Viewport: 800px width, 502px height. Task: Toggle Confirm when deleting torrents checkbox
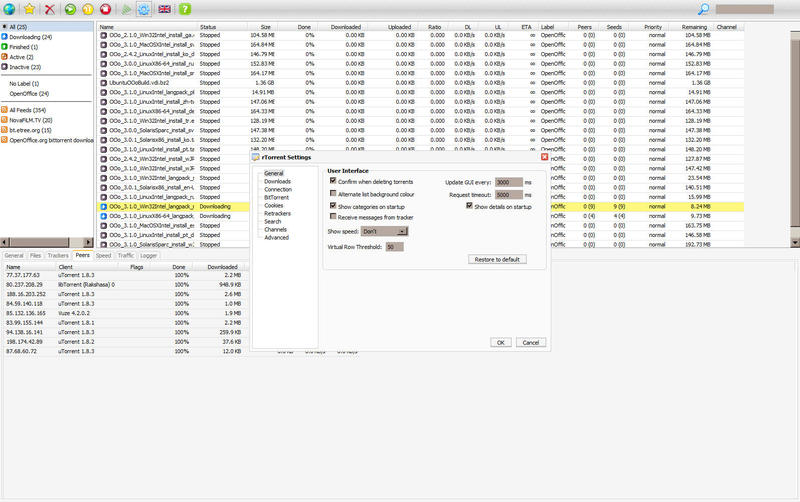333,181
